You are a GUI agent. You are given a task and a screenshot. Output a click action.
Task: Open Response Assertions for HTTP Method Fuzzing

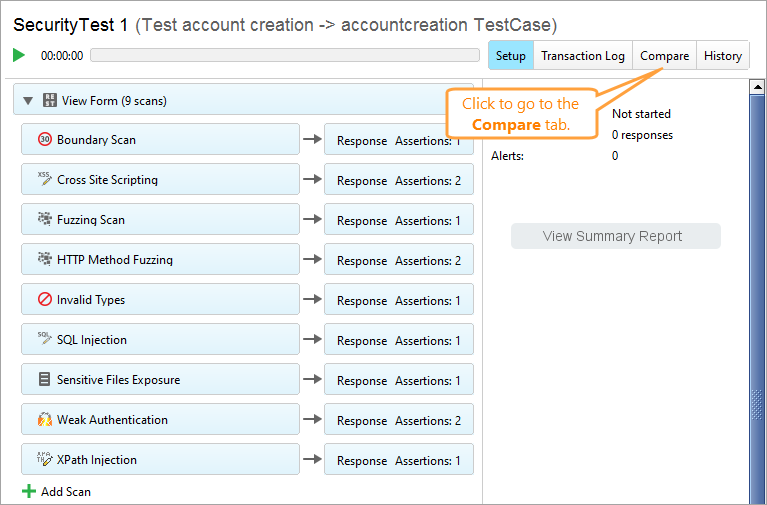[399, 260]
